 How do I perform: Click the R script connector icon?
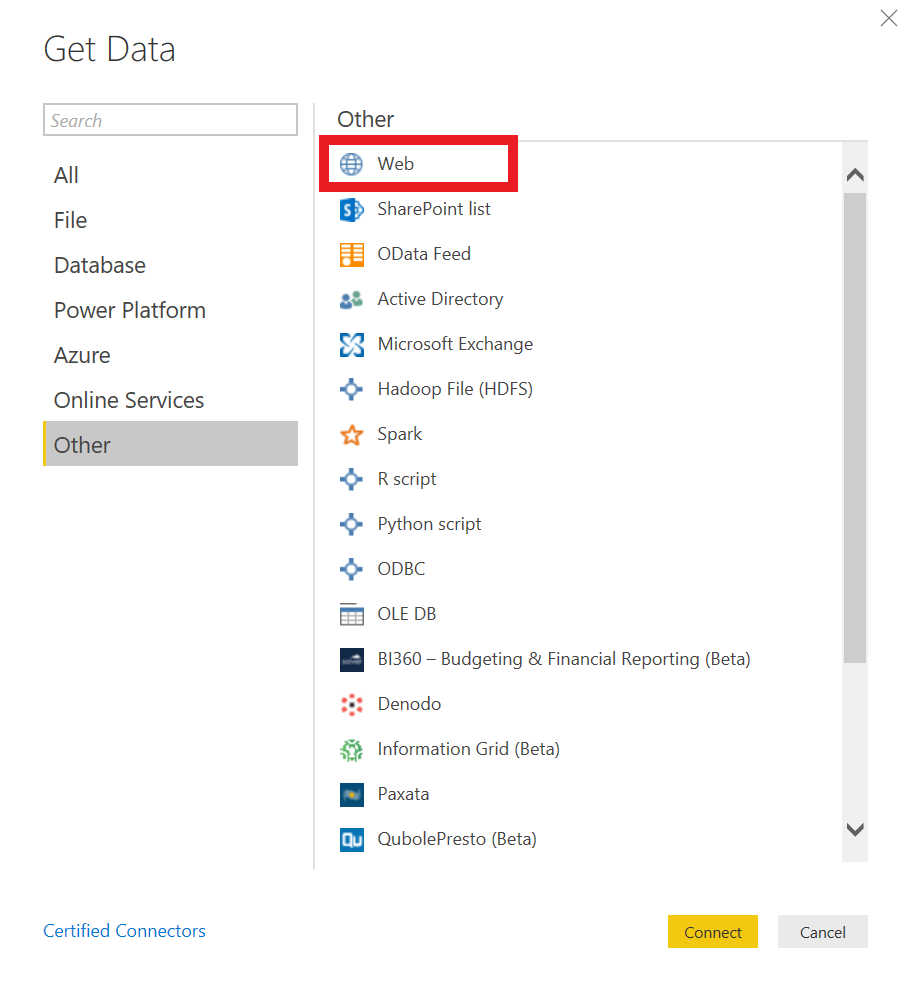351,480
